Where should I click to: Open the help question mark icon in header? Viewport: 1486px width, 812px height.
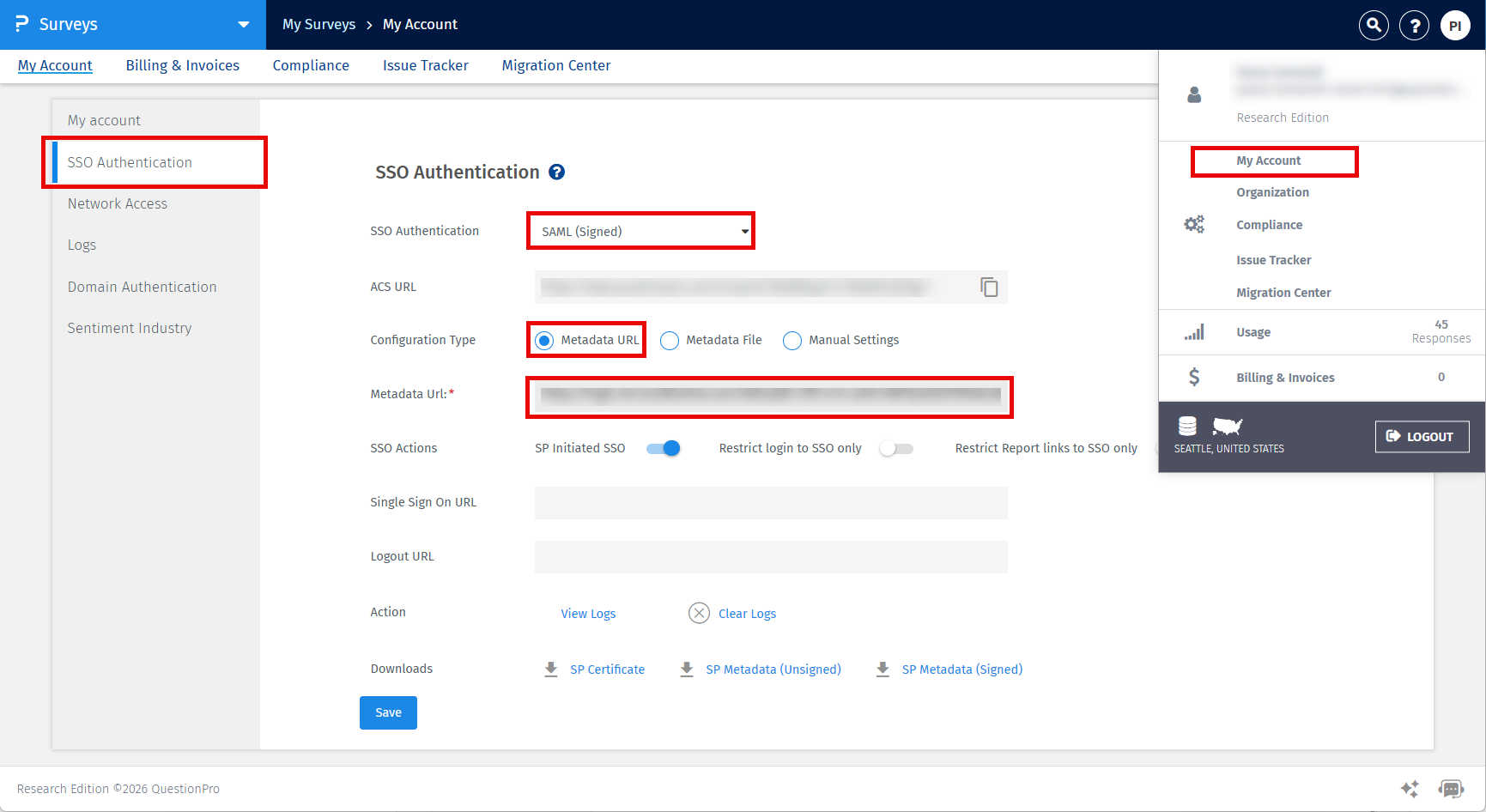click(x=1414, y=26)
